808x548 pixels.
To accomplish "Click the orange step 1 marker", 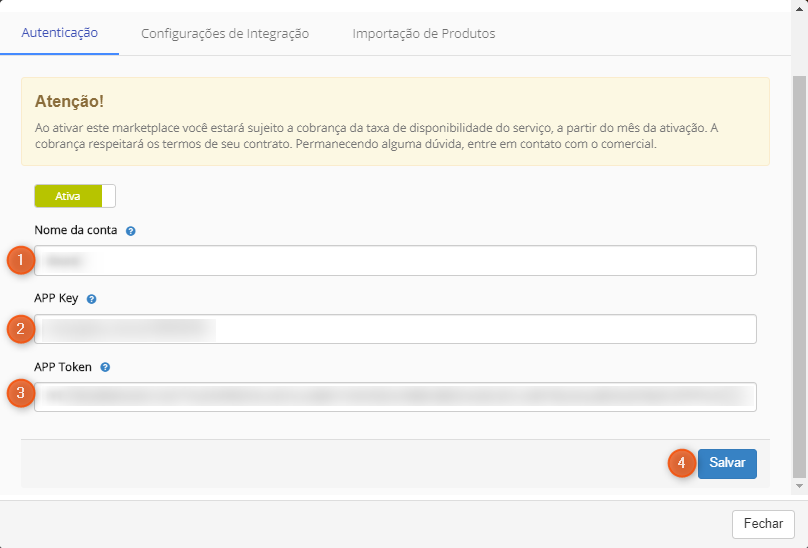I will tap(20, 260).
